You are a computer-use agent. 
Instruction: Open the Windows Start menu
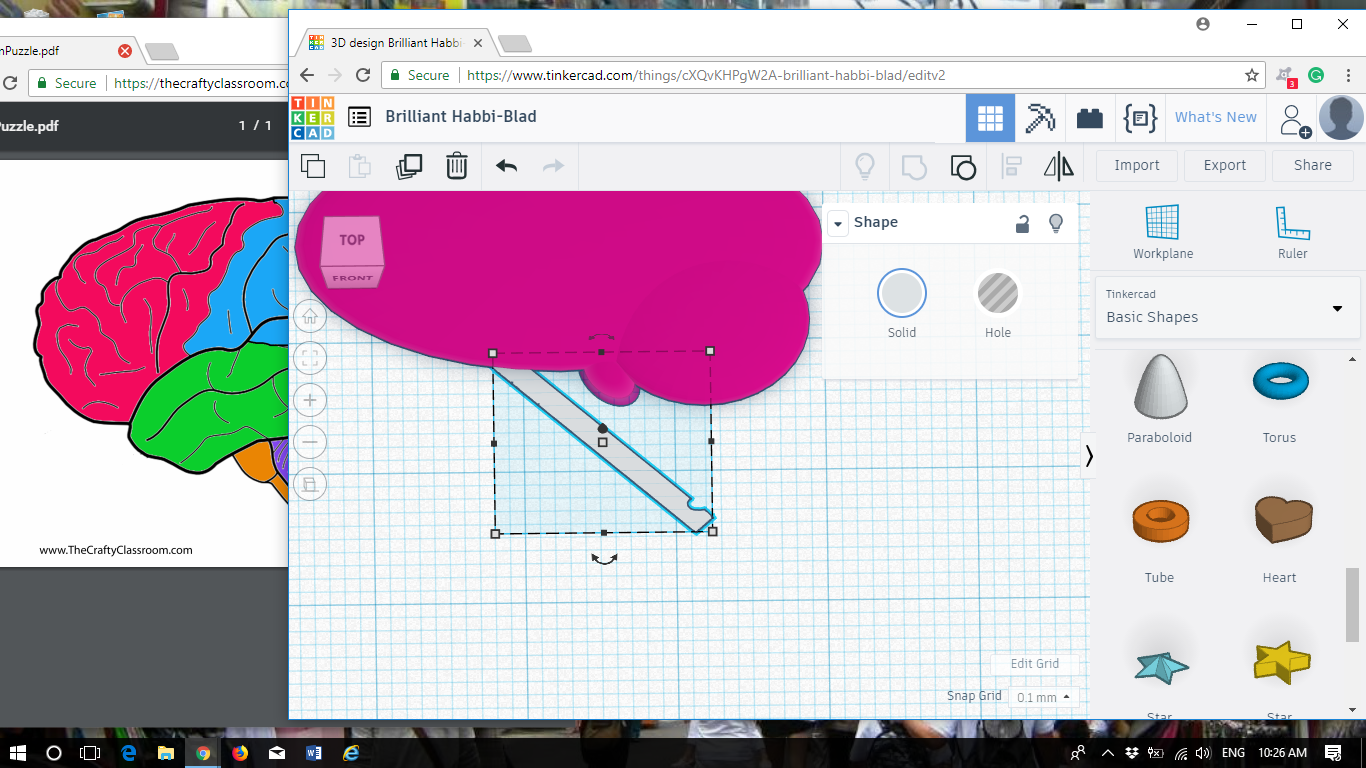click(x=17, y=752)
